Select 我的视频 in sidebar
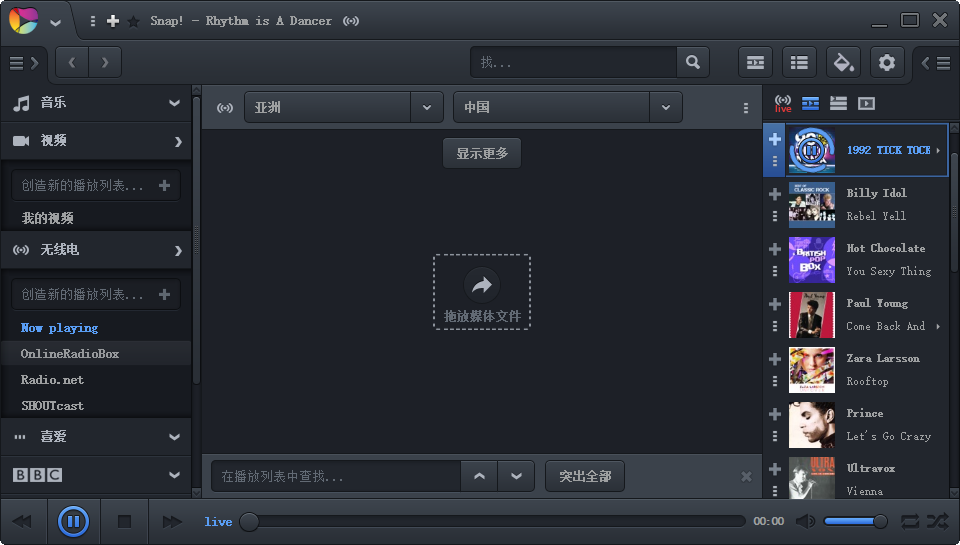The image size is (960, 545). coord(48,219)
